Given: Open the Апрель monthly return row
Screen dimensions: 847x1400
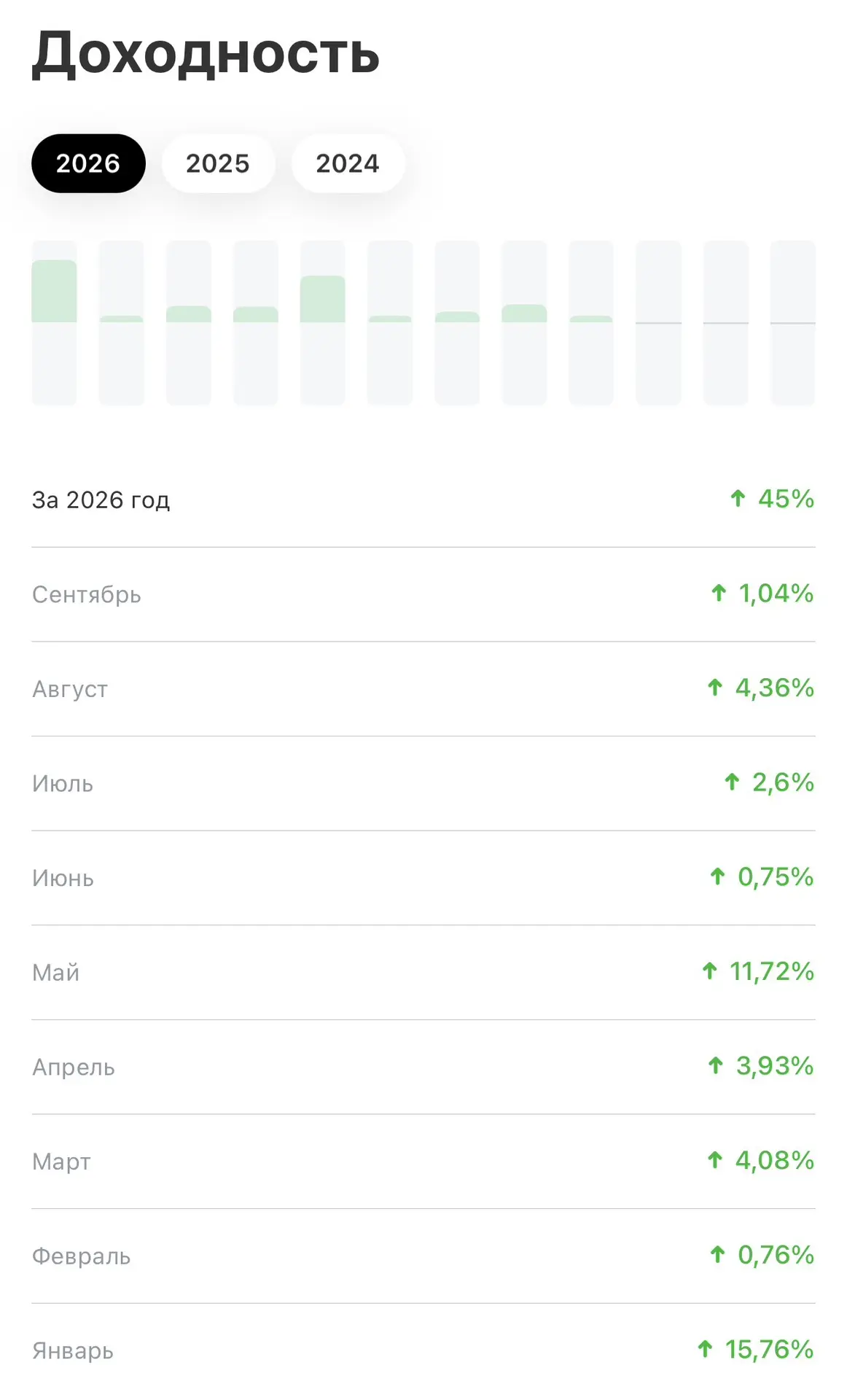Looking at the screenshot, I should (423, 1067).
